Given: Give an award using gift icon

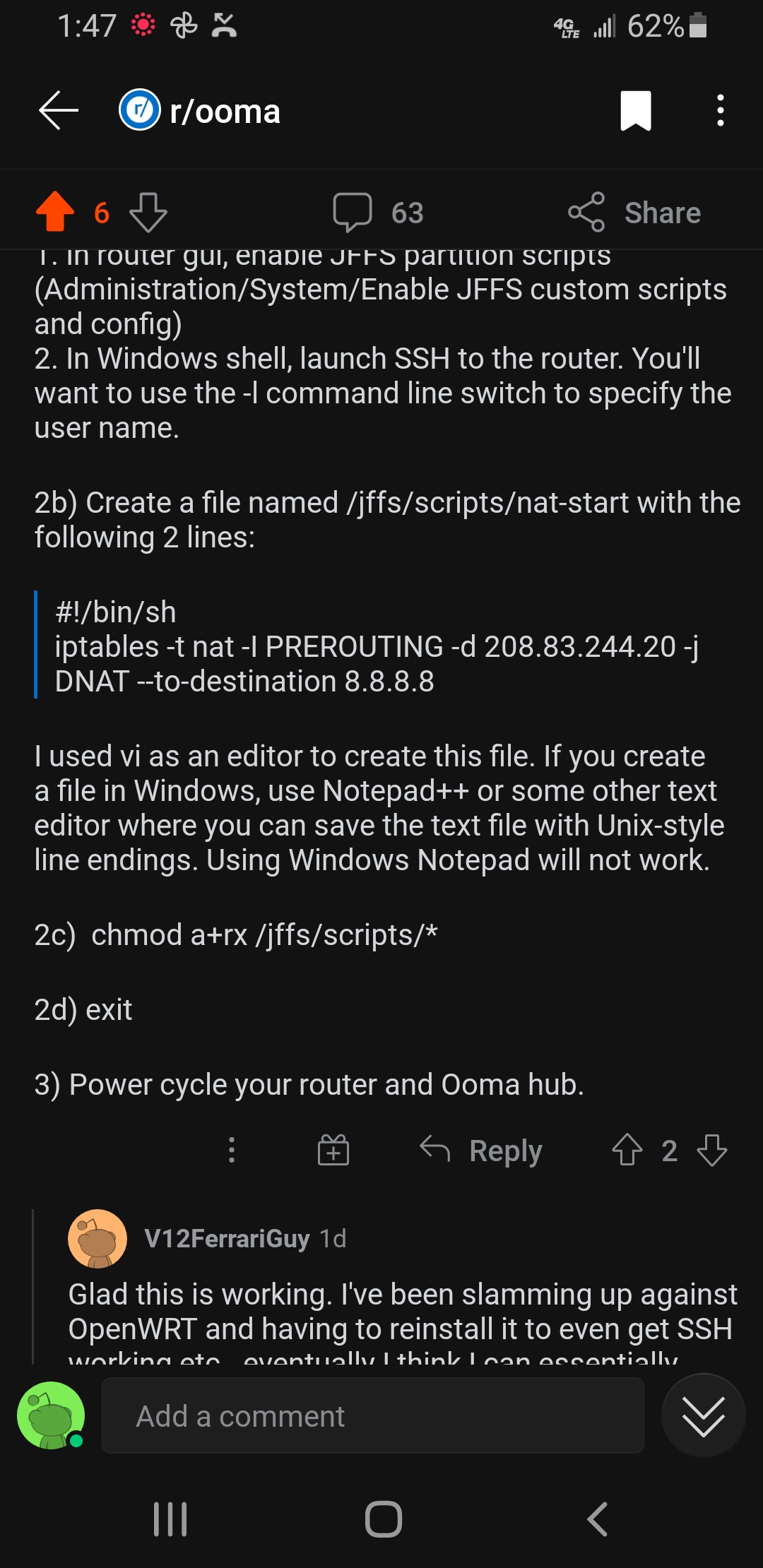Looking at the screenshot, I should (x=333, y=1151).
